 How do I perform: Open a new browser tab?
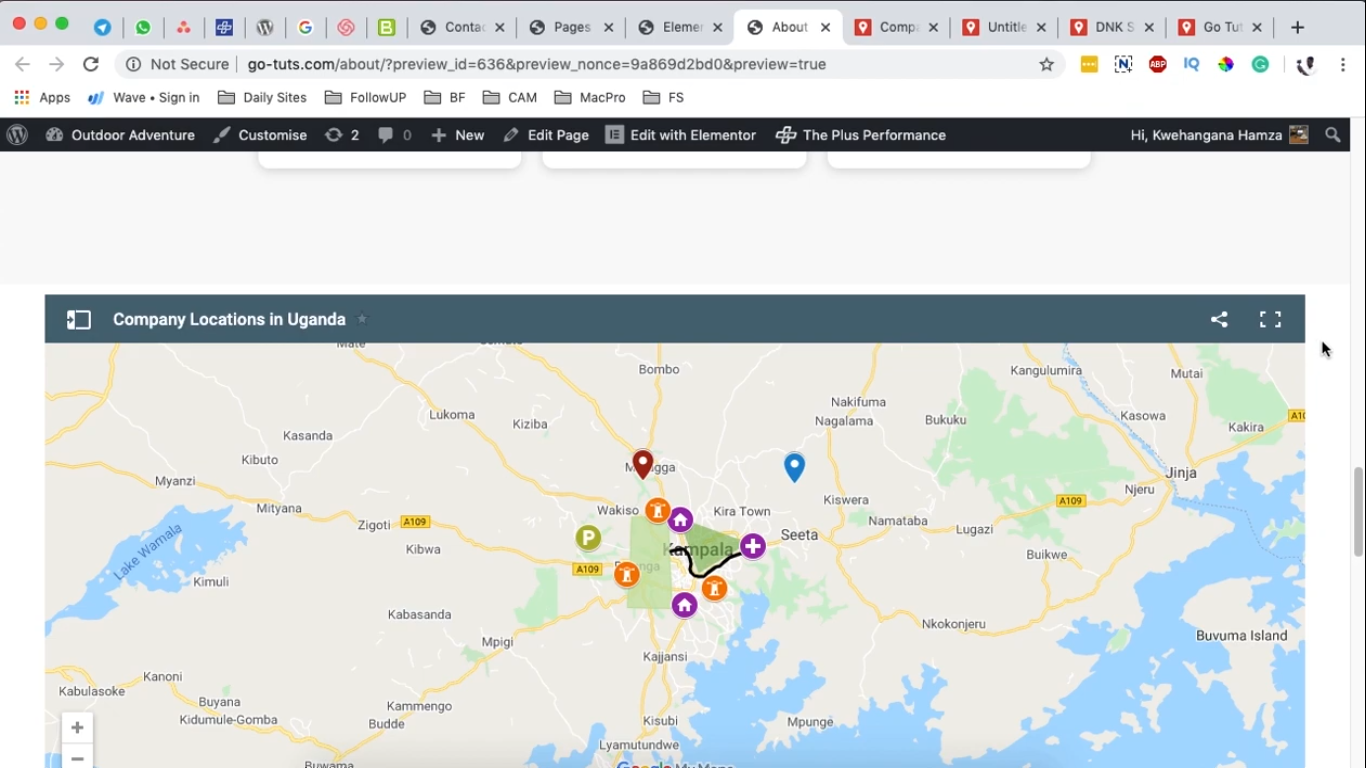pyautogui.click(x=1297, y=27)
